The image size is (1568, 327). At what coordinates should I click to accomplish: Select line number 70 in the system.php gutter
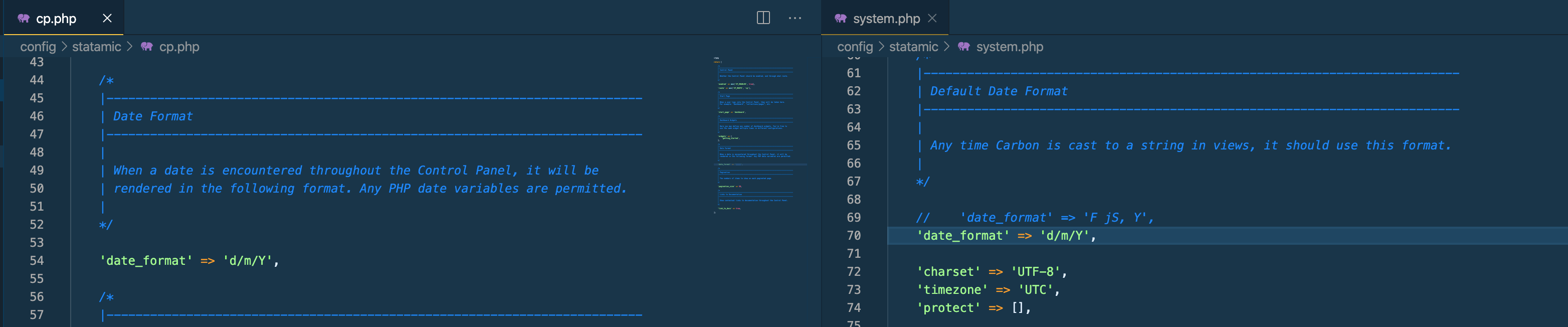[x=853, y=236]
